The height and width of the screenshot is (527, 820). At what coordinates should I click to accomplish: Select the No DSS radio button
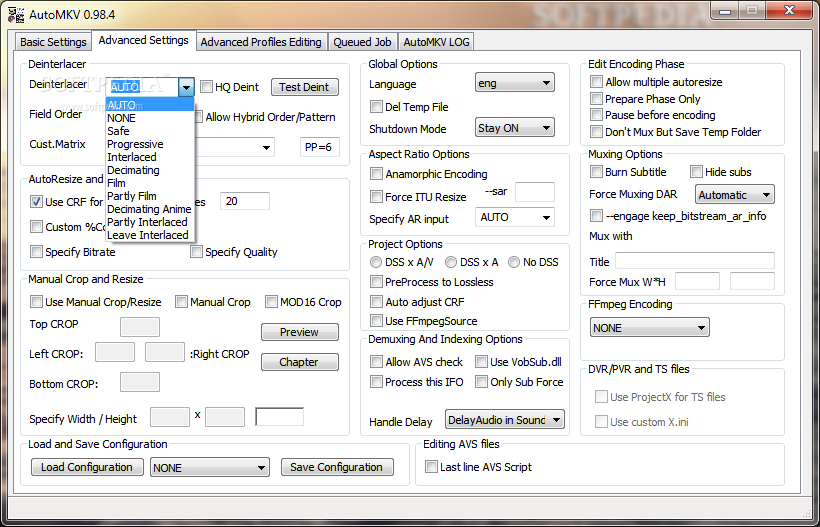point(514,262)
